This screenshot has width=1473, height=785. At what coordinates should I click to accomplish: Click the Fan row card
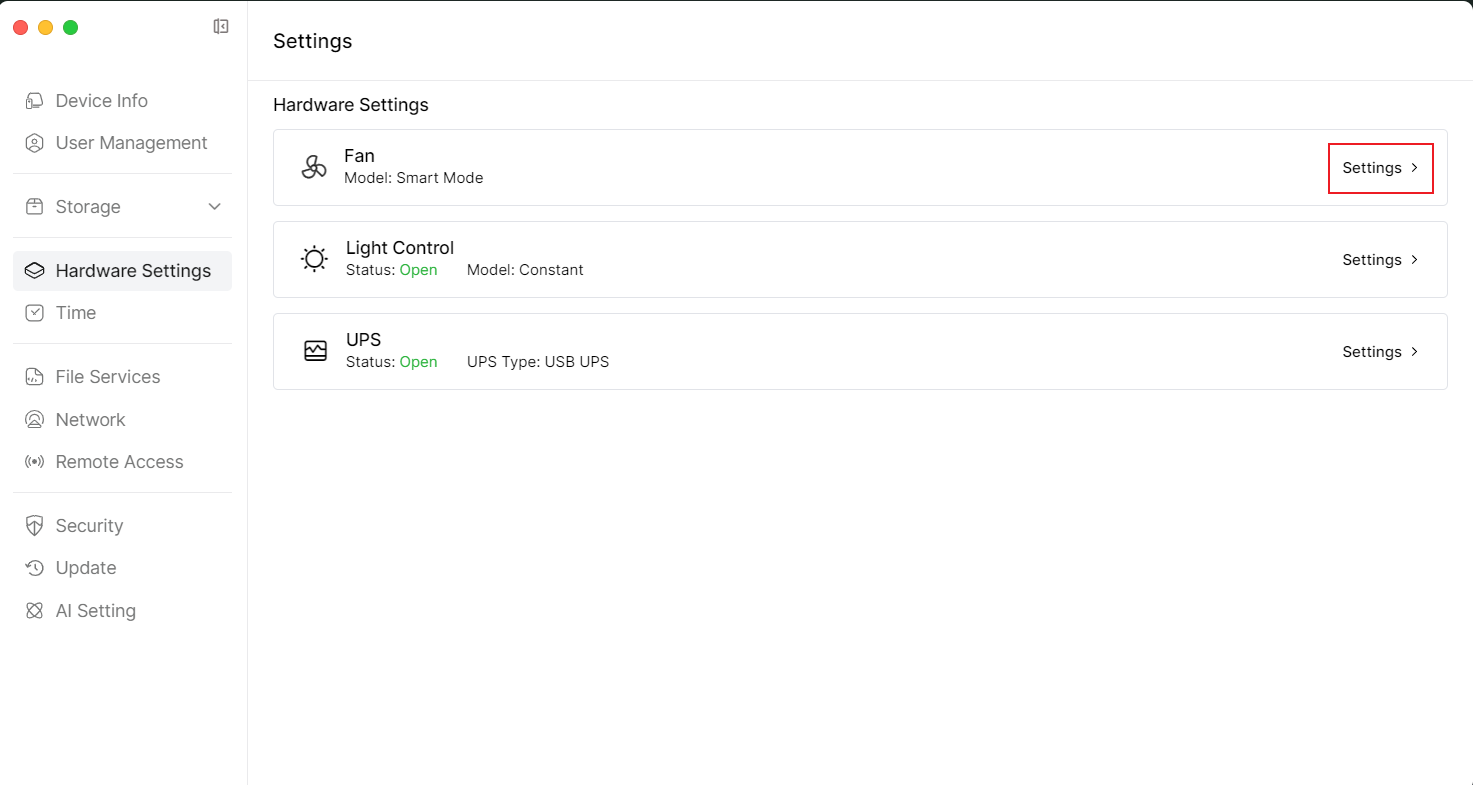(x=800, y=168)
